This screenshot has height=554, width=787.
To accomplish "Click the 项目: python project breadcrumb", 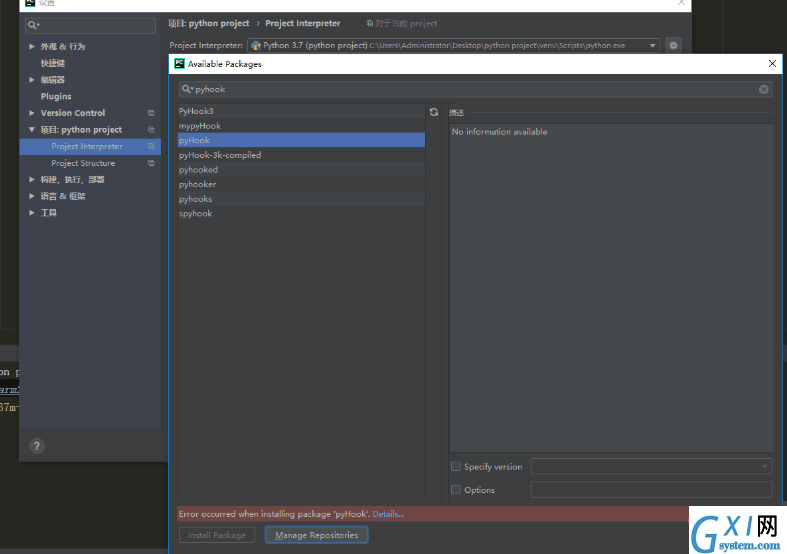I will click(208, 23).
